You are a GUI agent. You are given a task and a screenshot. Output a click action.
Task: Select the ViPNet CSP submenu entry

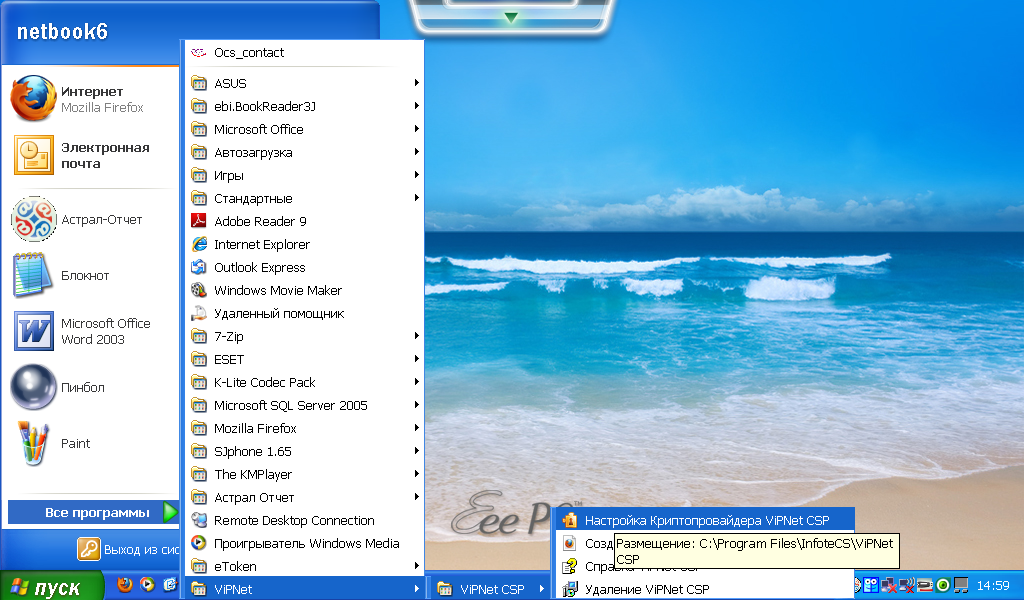coord(491,589)
